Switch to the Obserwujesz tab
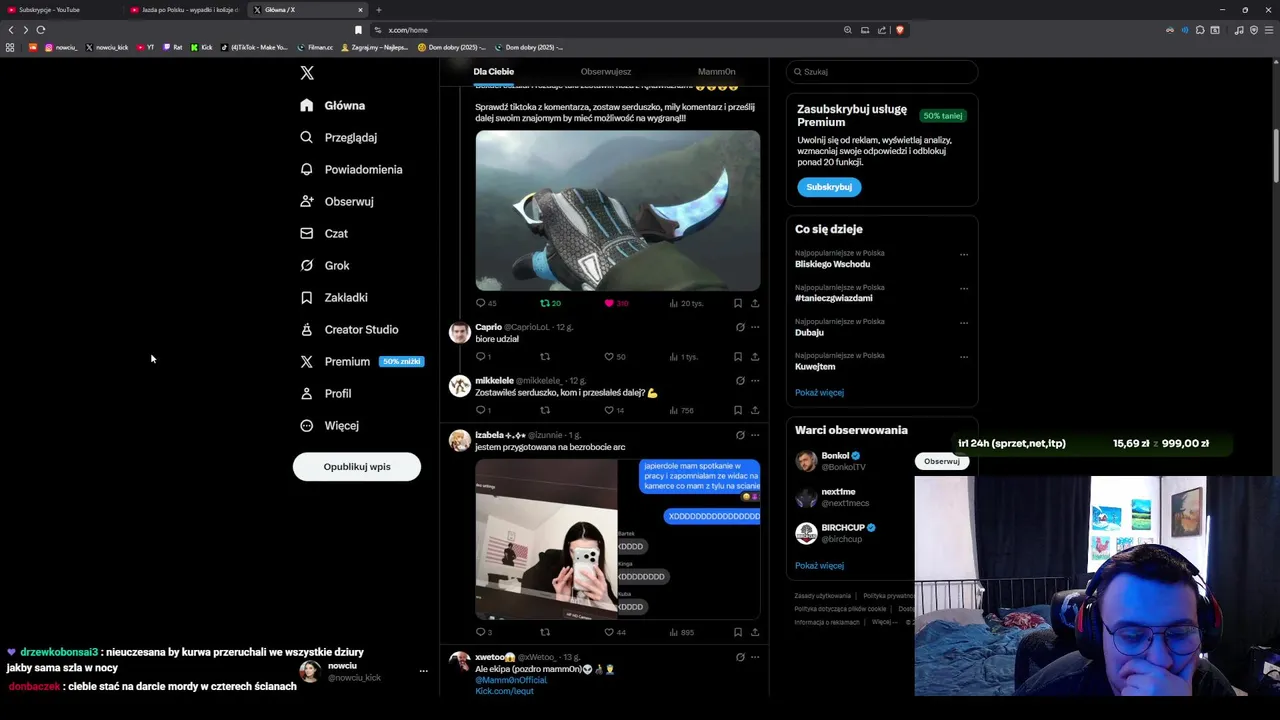 (606, 72)
